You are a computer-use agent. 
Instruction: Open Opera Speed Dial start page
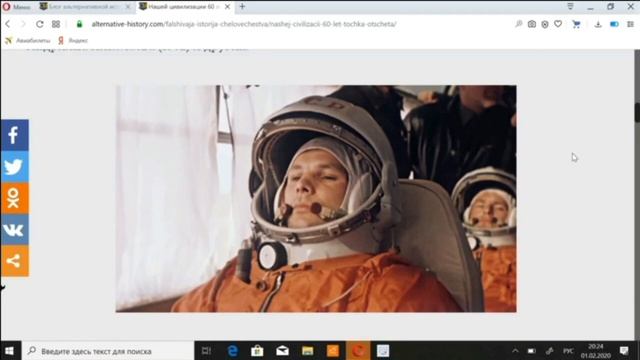56,24
